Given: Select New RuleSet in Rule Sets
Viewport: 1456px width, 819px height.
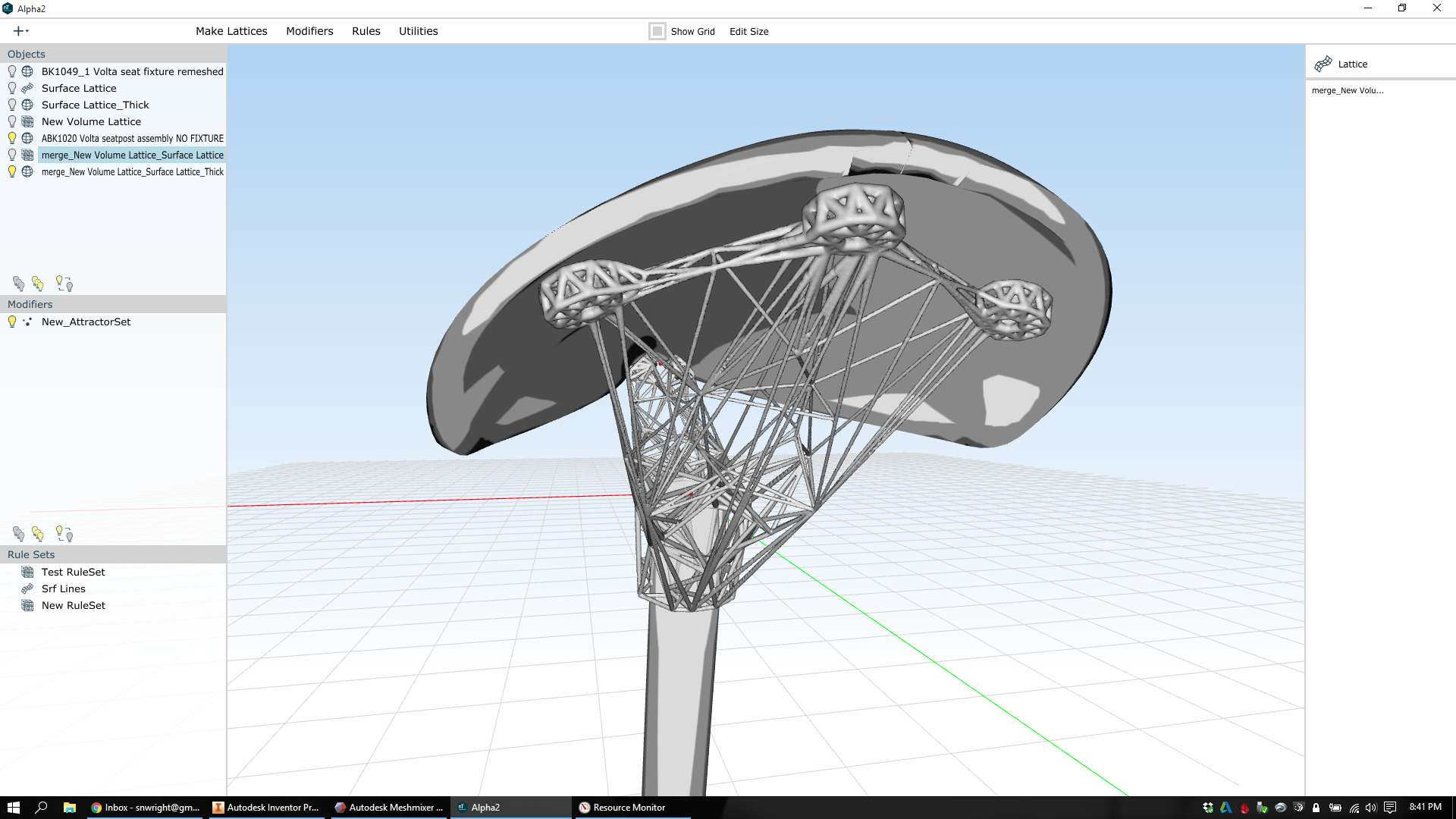Looking at the screenshot, I should [74, 605].
